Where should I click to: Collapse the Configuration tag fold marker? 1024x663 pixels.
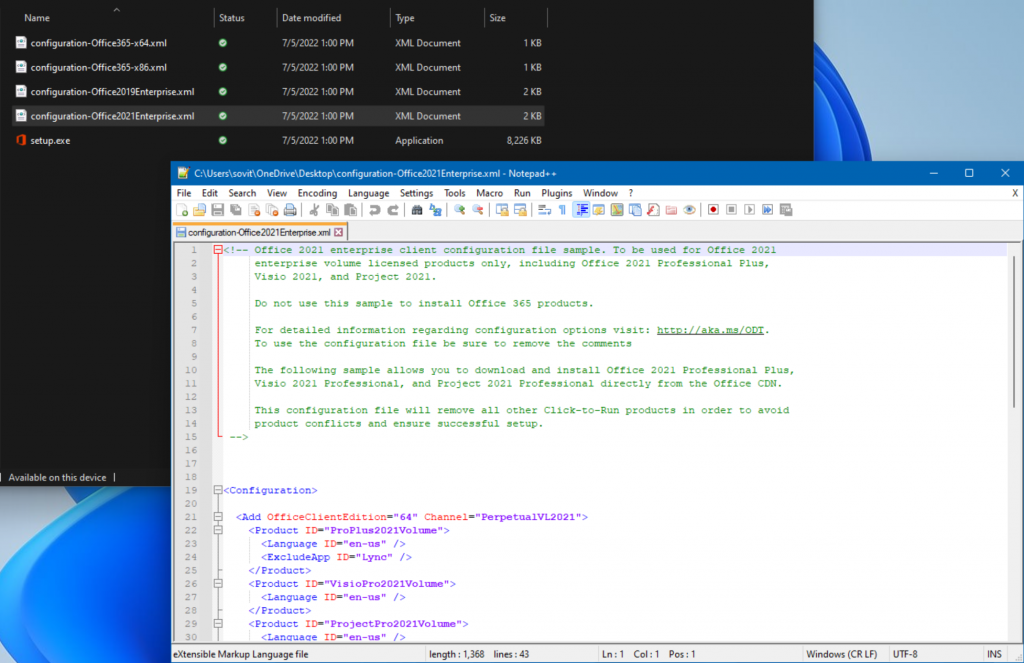[x=218, y=490]
